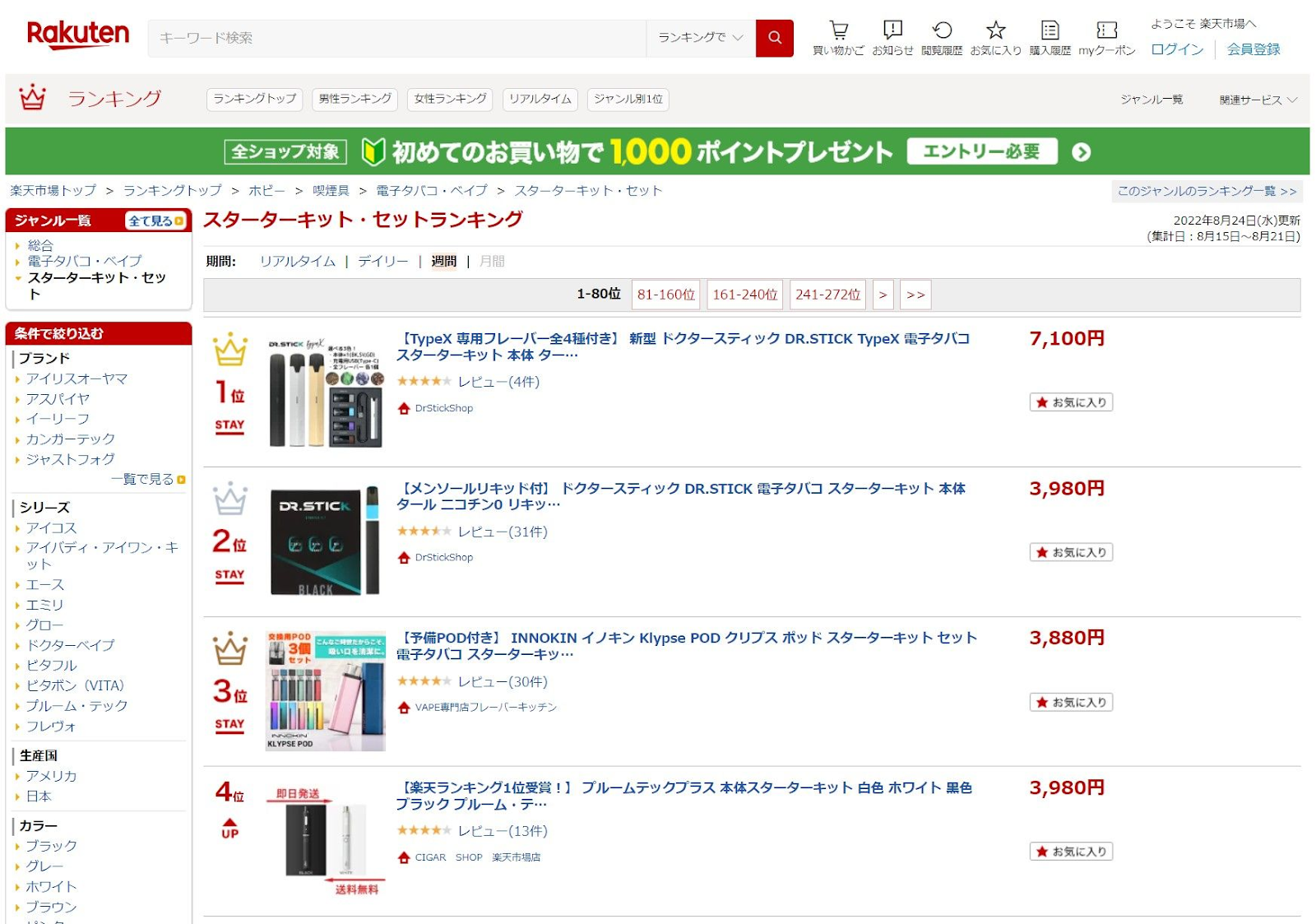The width and height of the screenshot is (1316, 924).
Task: Open purchase history (購入履歴) icon
Action: tap(1050, 30)
